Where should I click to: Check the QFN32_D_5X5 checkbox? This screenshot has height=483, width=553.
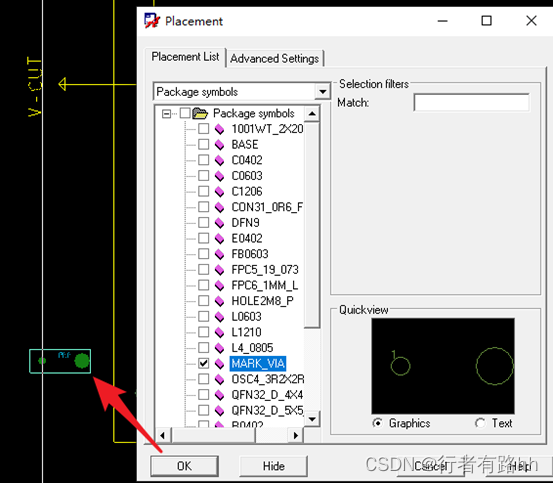203,410
